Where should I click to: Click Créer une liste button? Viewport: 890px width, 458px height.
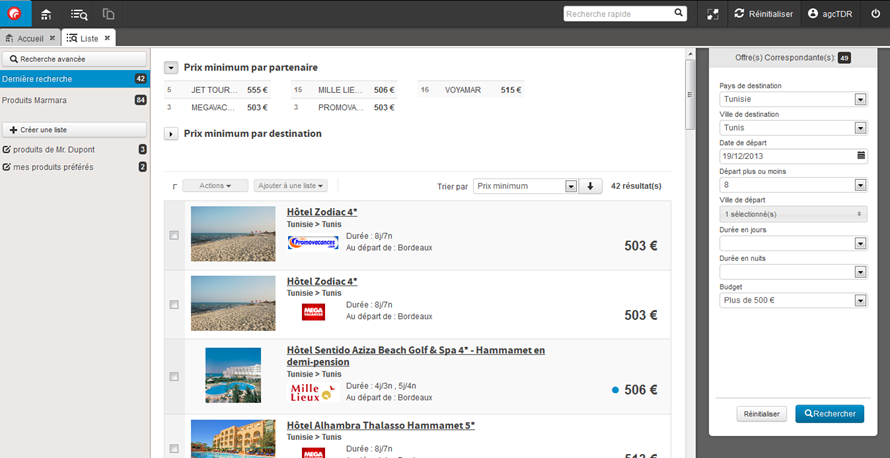75,130
